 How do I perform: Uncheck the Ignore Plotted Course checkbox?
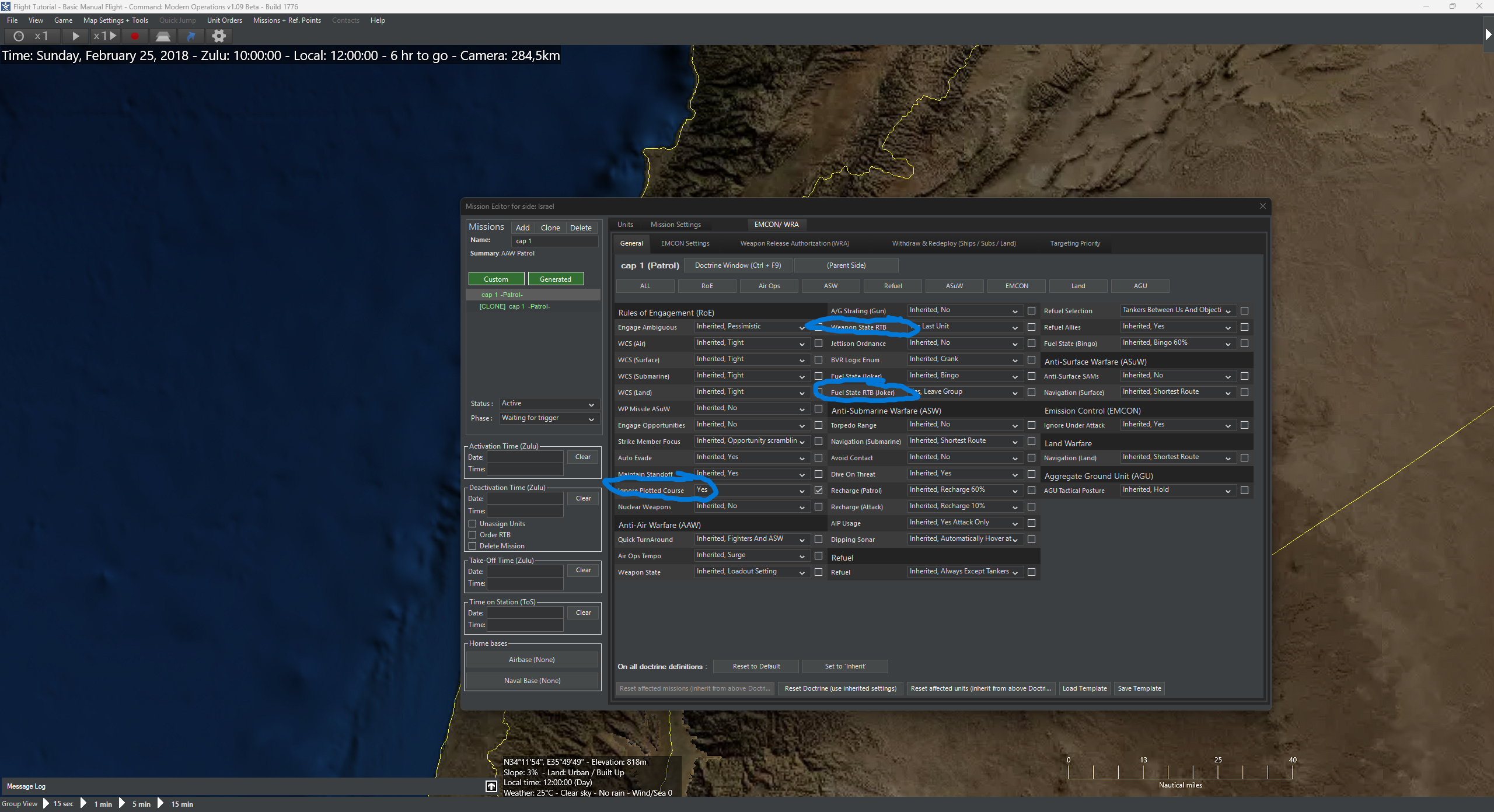pyautogui.click(x=819, y=491)
